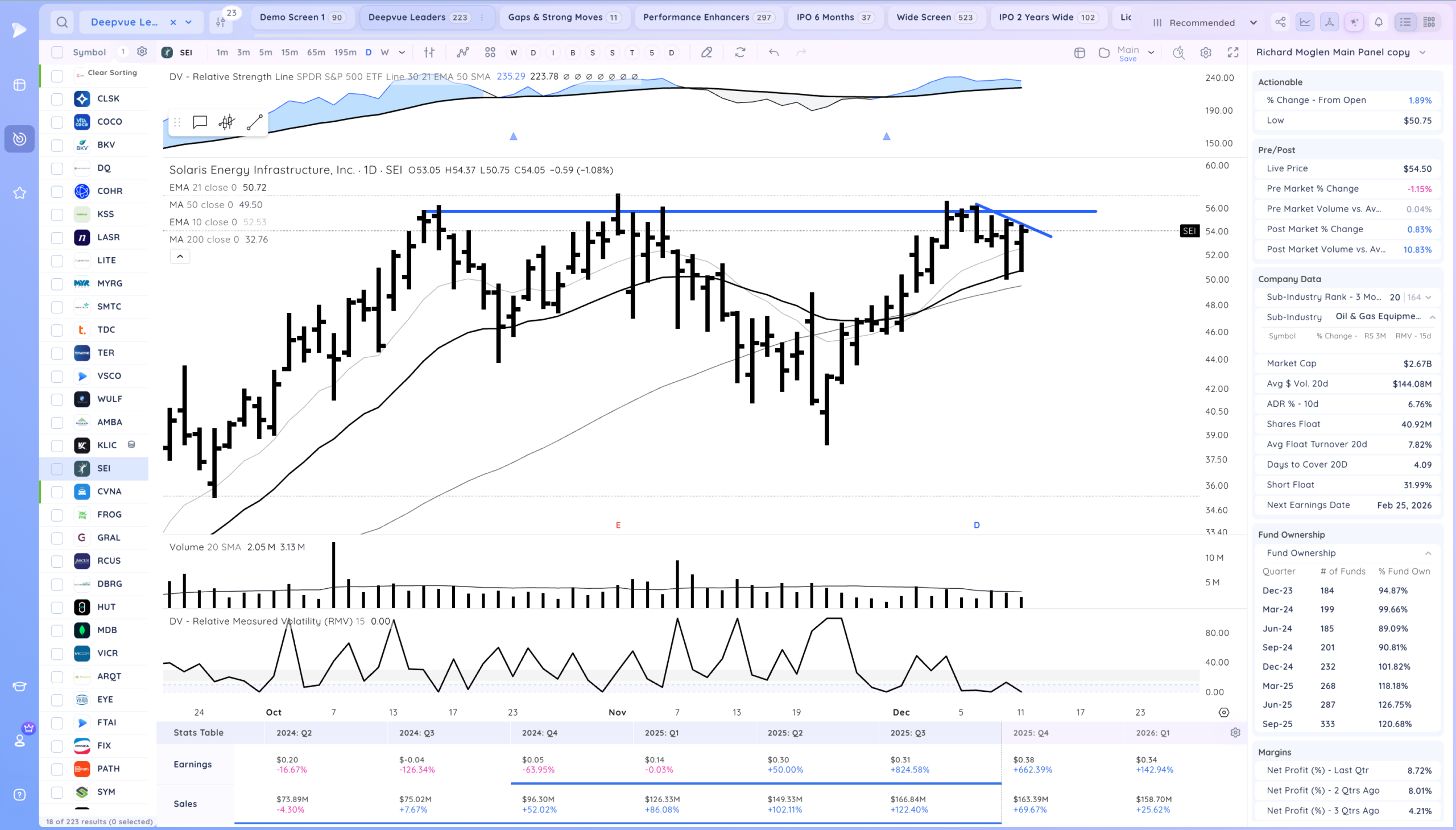Click the undo arrow icon

(x=773, y=52)
